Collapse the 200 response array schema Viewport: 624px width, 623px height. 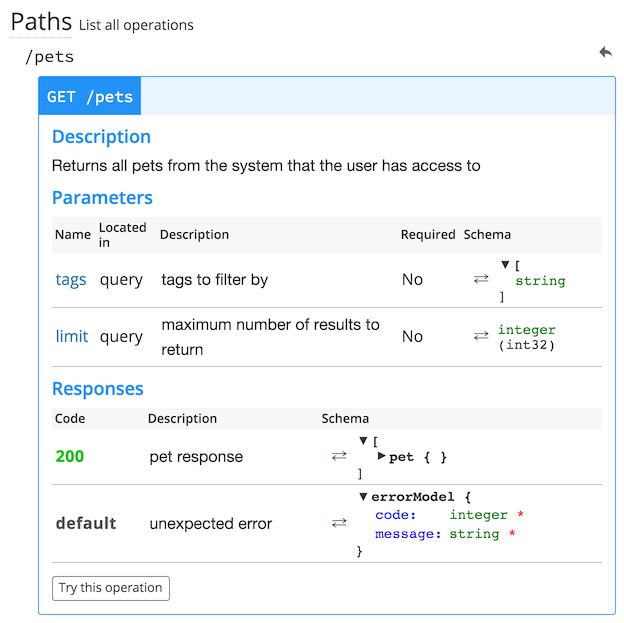point(363,441)
